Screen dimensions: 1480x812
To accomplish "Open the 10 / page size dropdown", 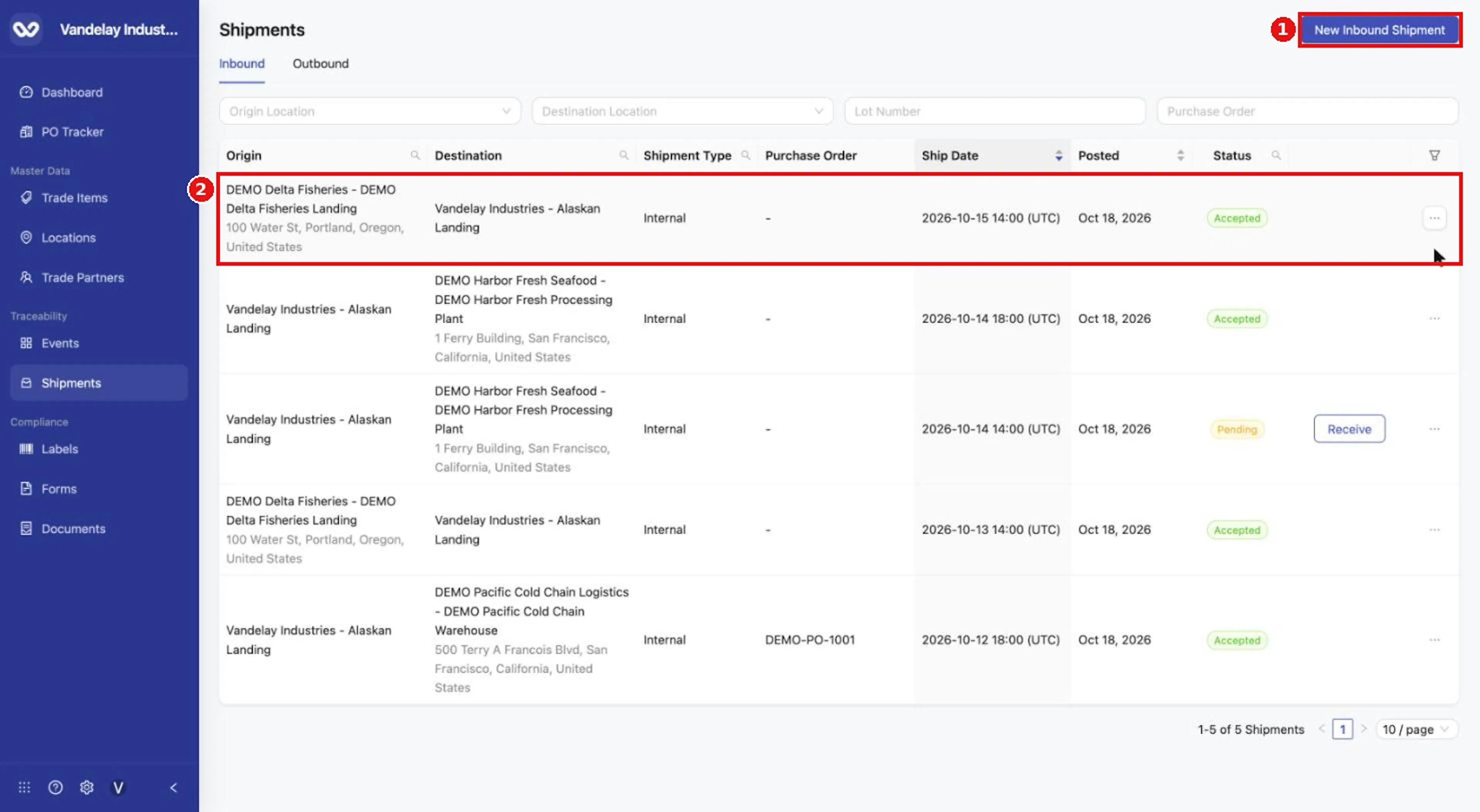I will (1416, 729).
